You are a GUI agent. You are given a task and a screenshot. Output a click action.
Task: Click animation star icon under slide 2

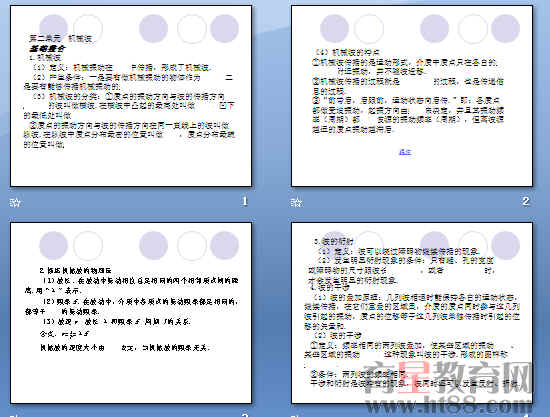point(296,202)
